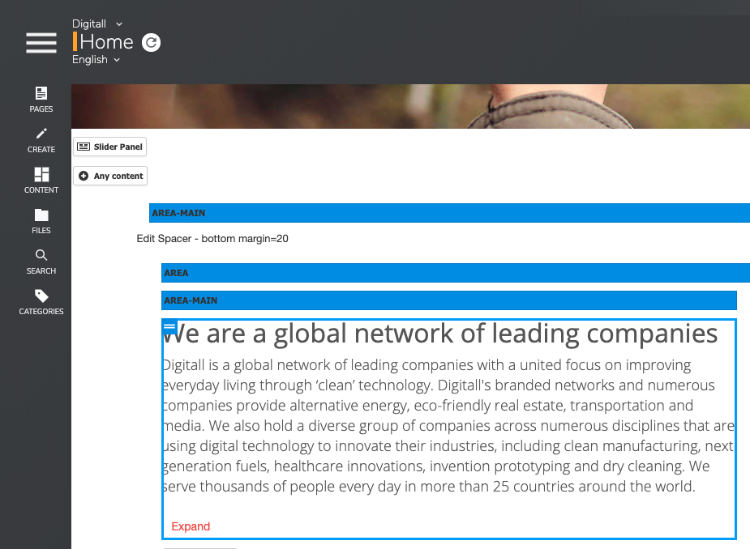750x549 pixels.
Task: Click the drag handle on text block
Action: pos(169,327)
